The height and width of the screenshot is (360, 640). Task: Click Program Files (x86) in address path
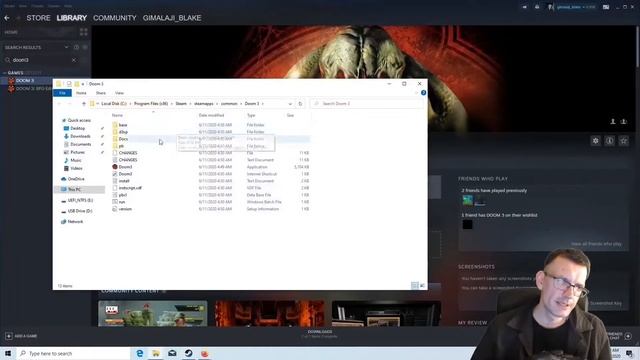click(151, 104)
